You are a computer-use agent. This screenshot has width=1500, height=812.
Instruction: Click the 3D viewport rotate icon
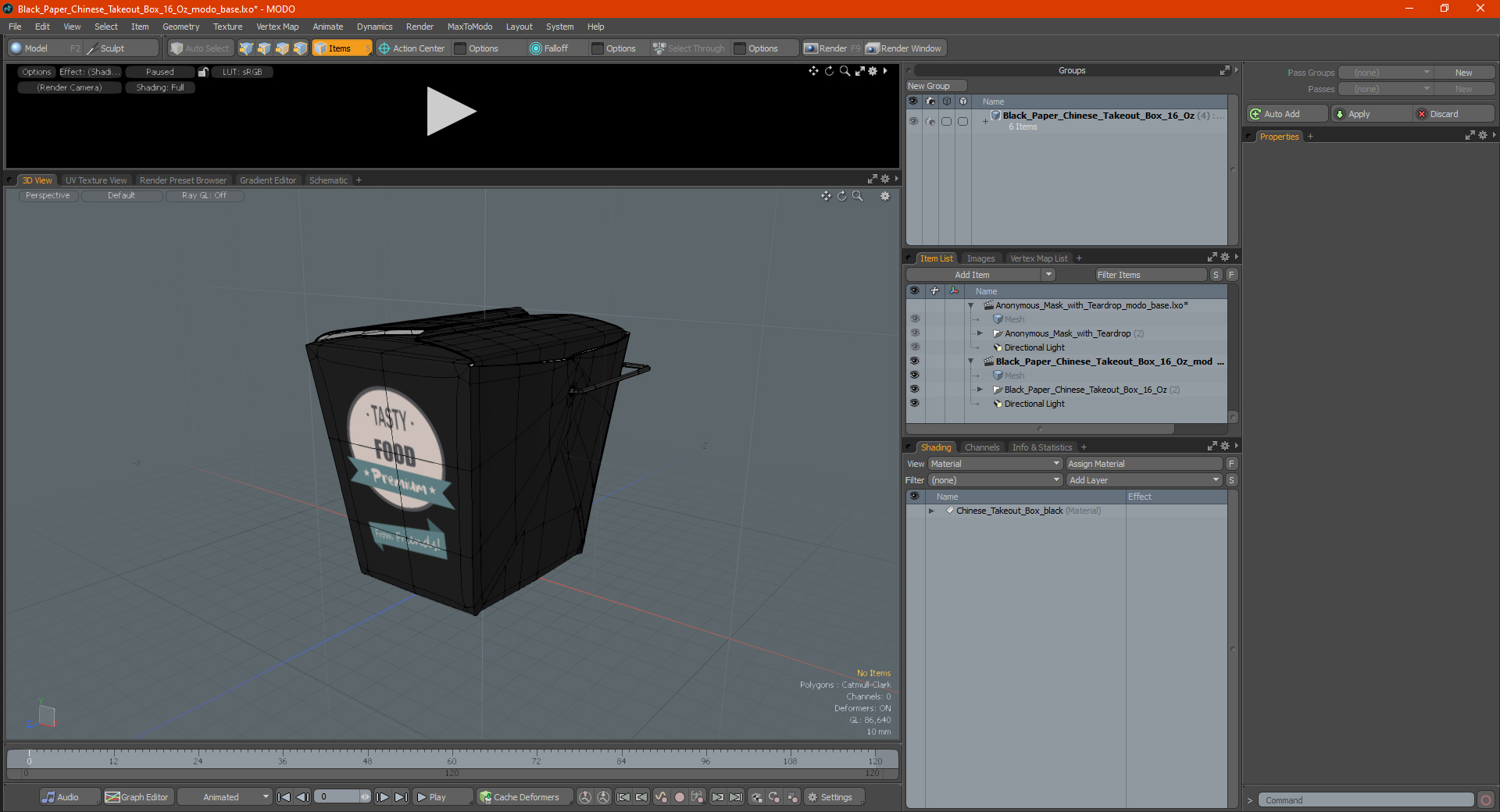[x=842, y=196]
